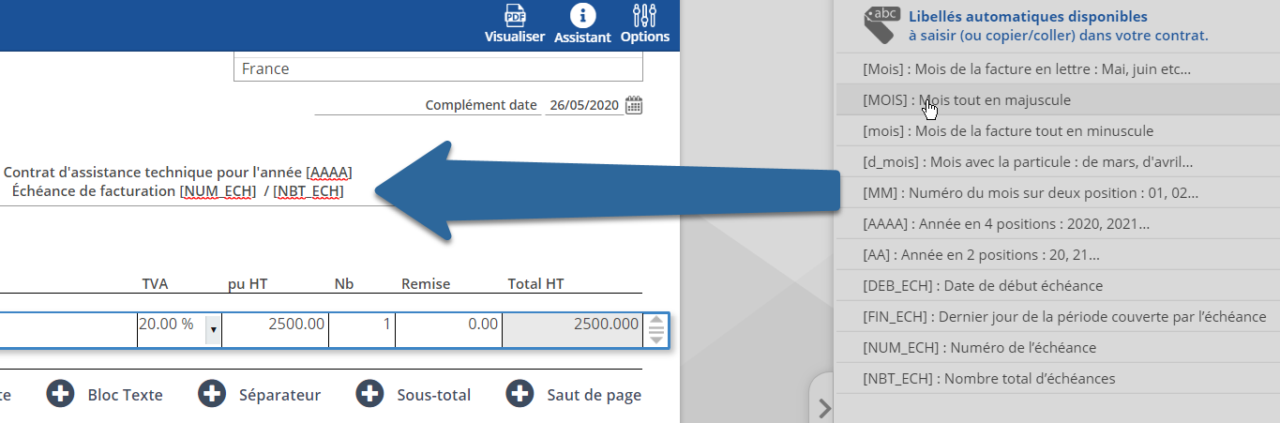Select the [MOIS] uppercase month label
Viewport: 1280px width, 423px height.
point(966,100)
